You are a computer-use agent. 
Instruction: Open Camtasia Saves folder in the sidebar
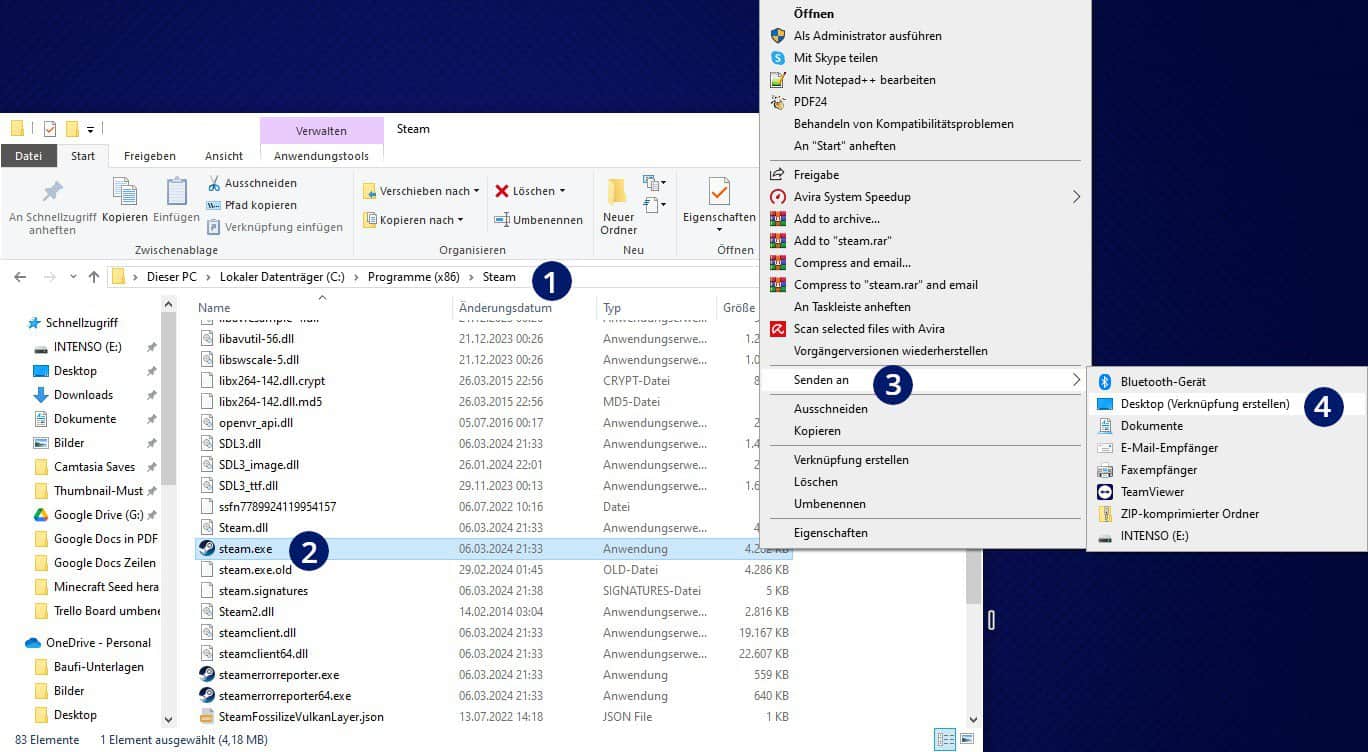(94, 467)
